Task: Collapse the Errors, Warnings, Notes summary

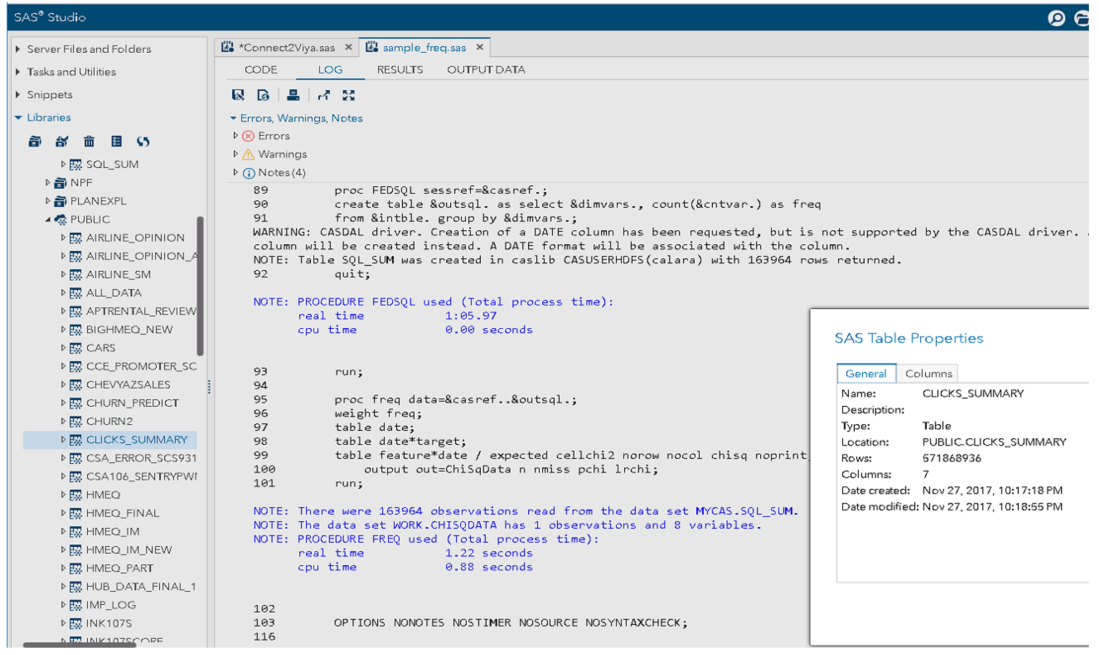Action: tap(233, 118)
